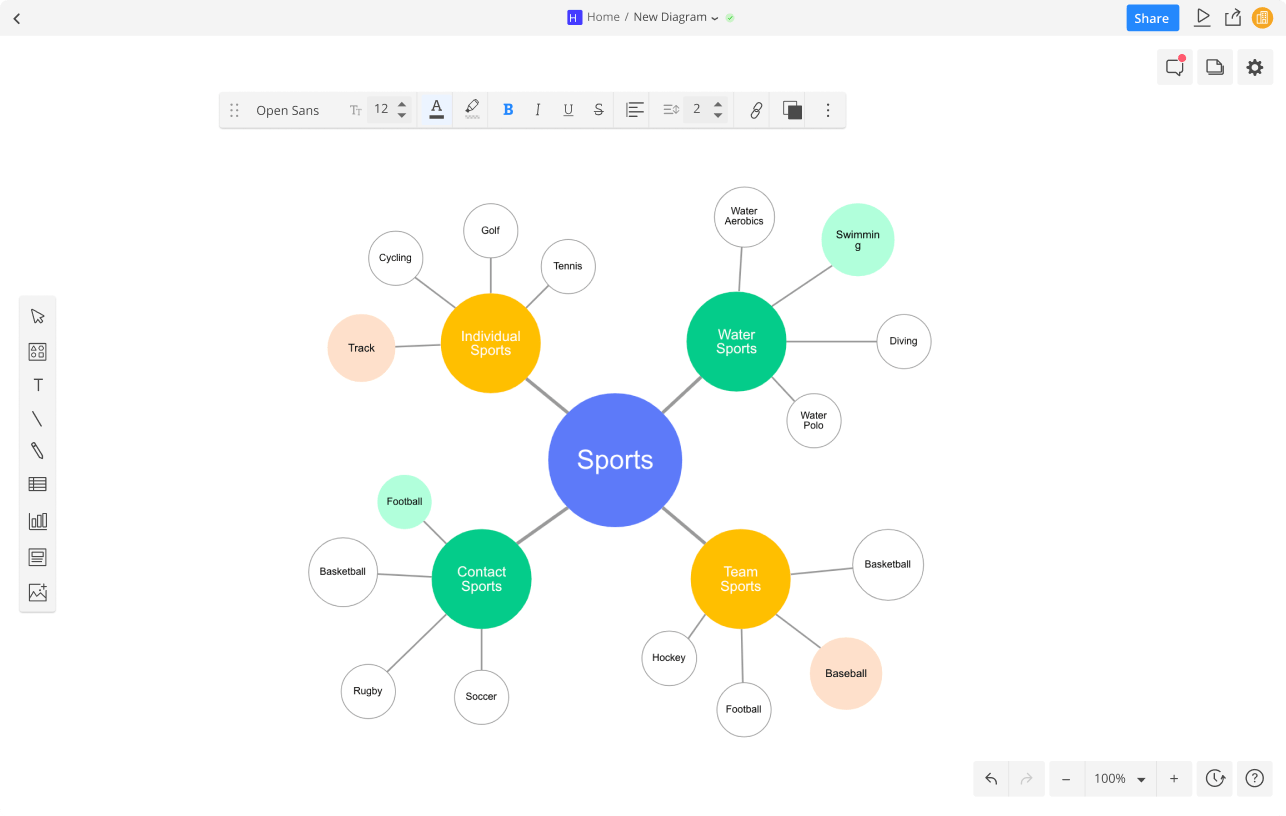Toggle bold formatting

point(508,110)
